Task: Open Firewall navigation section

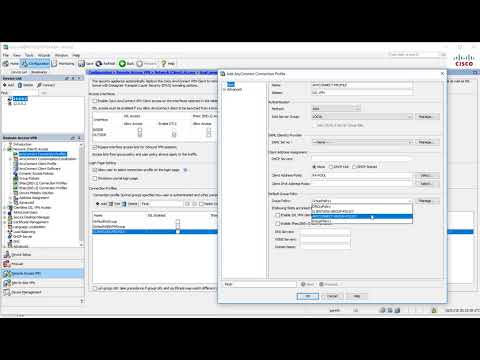Action: pyautogui.click(x=42, y=264)
